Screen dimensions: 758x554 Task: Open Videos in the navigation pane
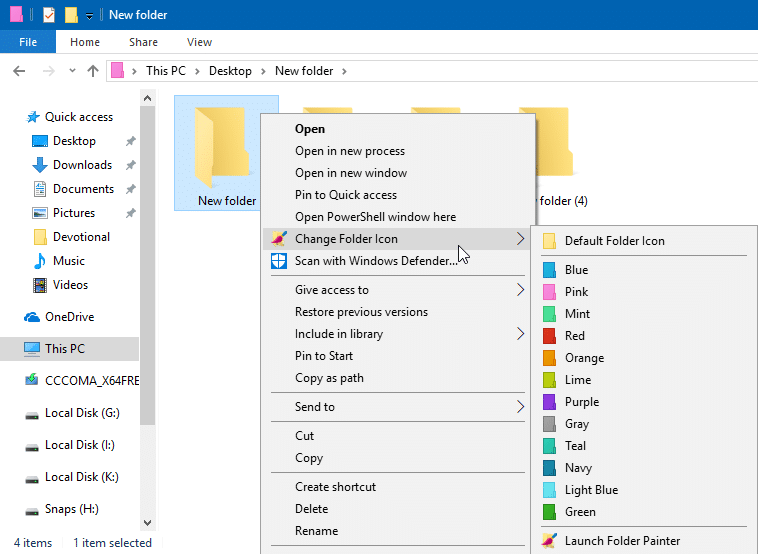click(x=60, y=285)
